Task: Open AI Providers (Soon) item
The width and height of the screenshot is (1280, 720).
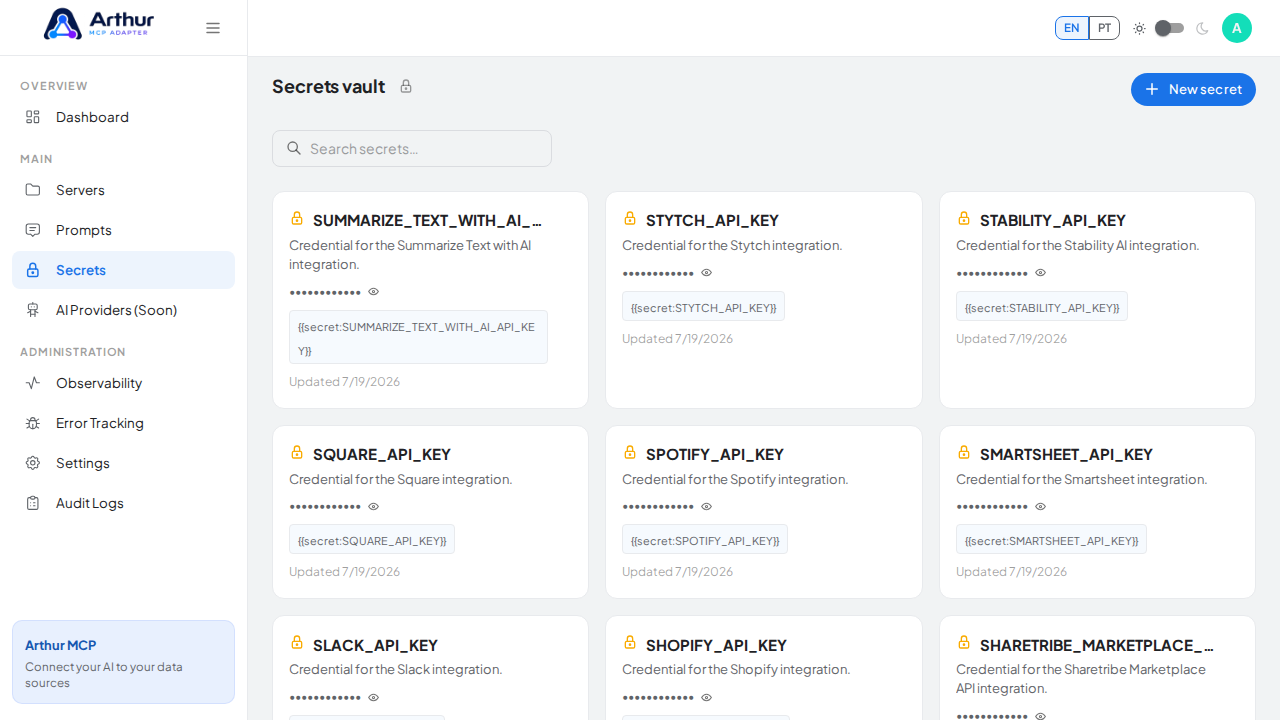Action: 123,310
